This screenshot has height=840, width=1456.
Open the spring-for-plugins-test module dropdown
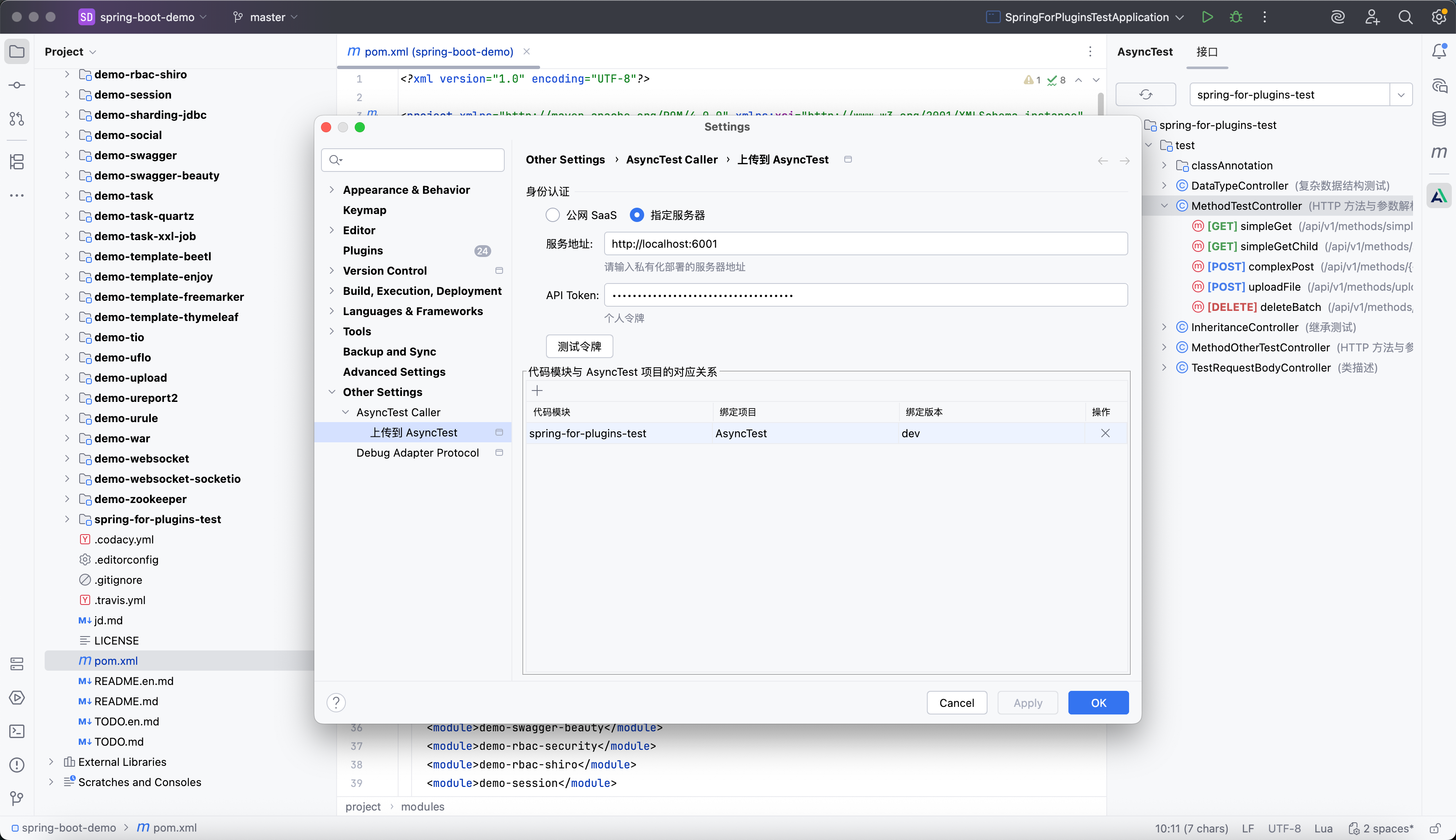click(1401, 95)
